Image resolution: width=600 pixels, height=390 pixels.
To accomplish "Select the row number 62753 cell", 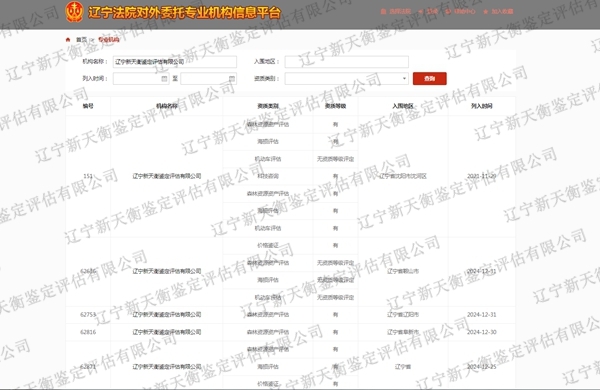I will [88, 315].
